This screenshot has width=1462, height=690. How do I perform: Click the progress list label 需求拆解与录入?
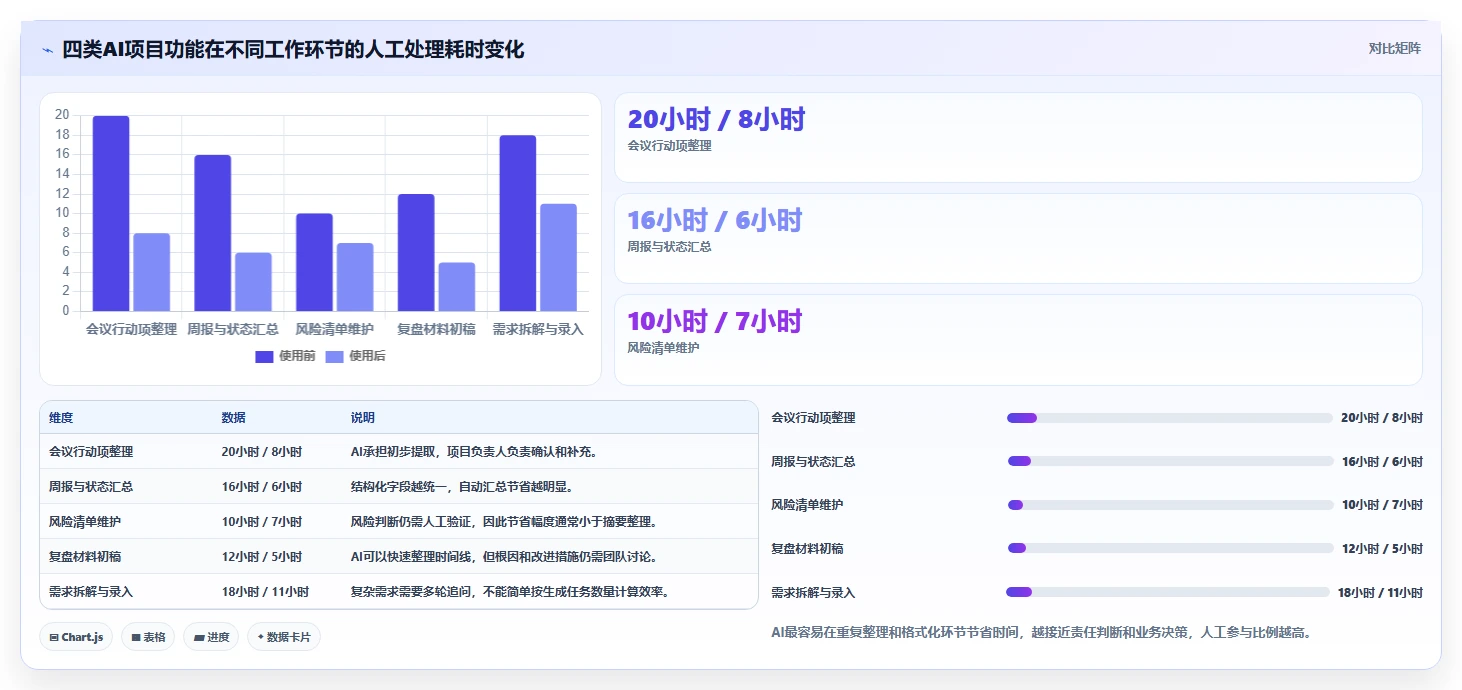(813, 593)
